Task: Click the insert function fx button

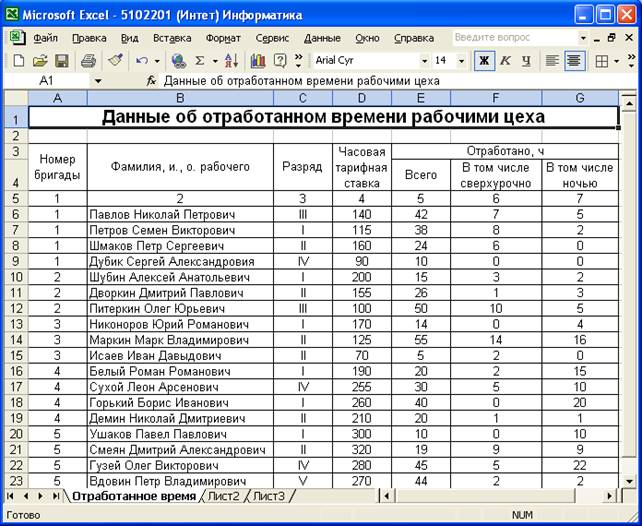Action: pyautogui.click(x=151, y=80)
